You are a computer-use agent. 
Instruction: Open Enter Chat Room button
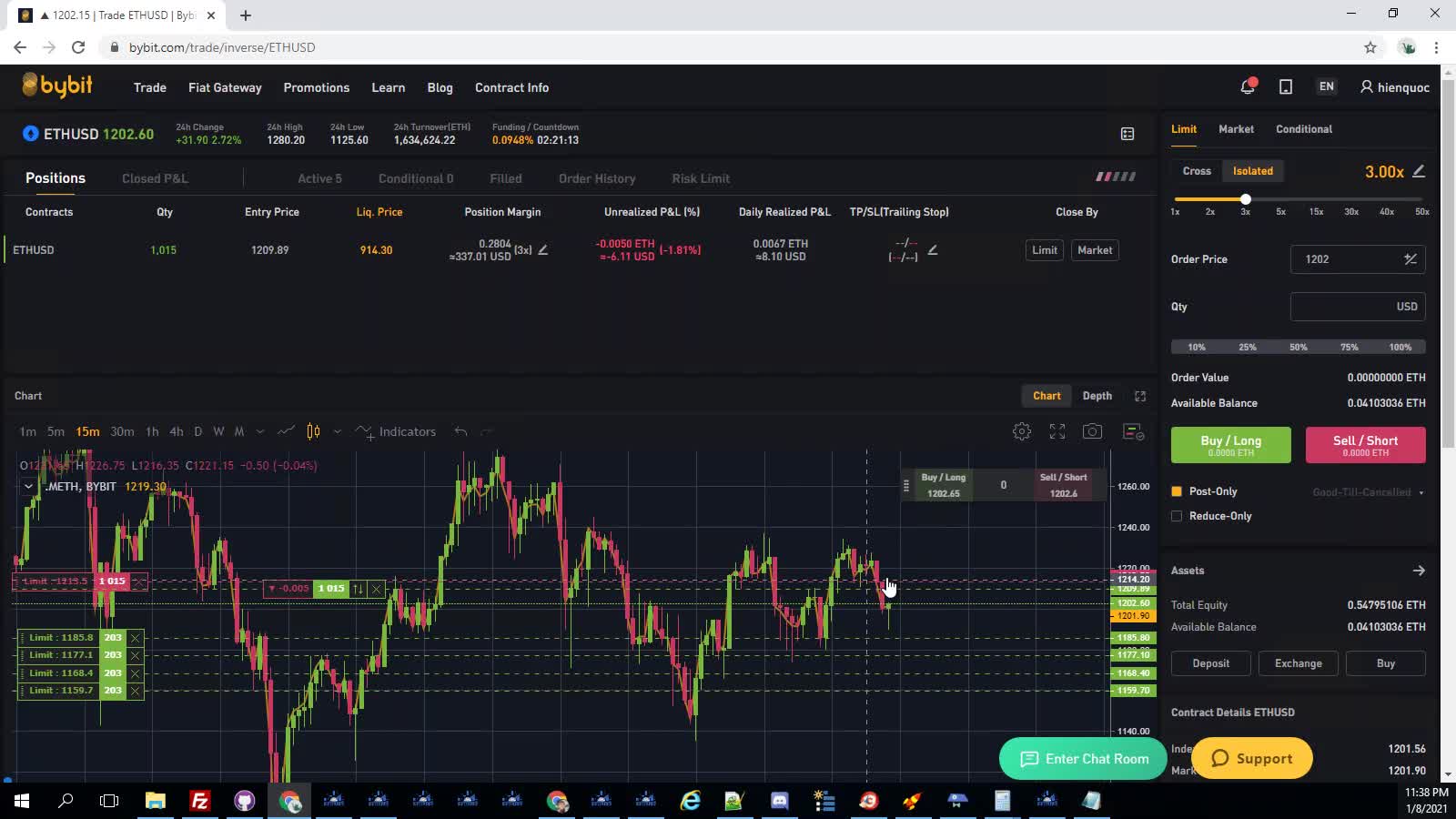[x=1083, y=759]
